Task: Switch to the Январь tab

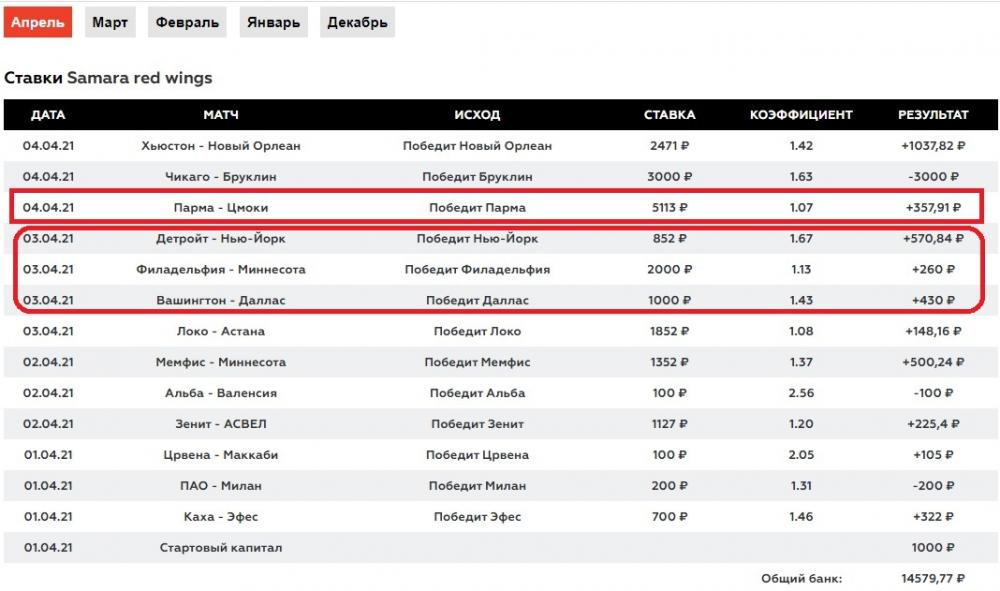Action: (x=273, y=22)
